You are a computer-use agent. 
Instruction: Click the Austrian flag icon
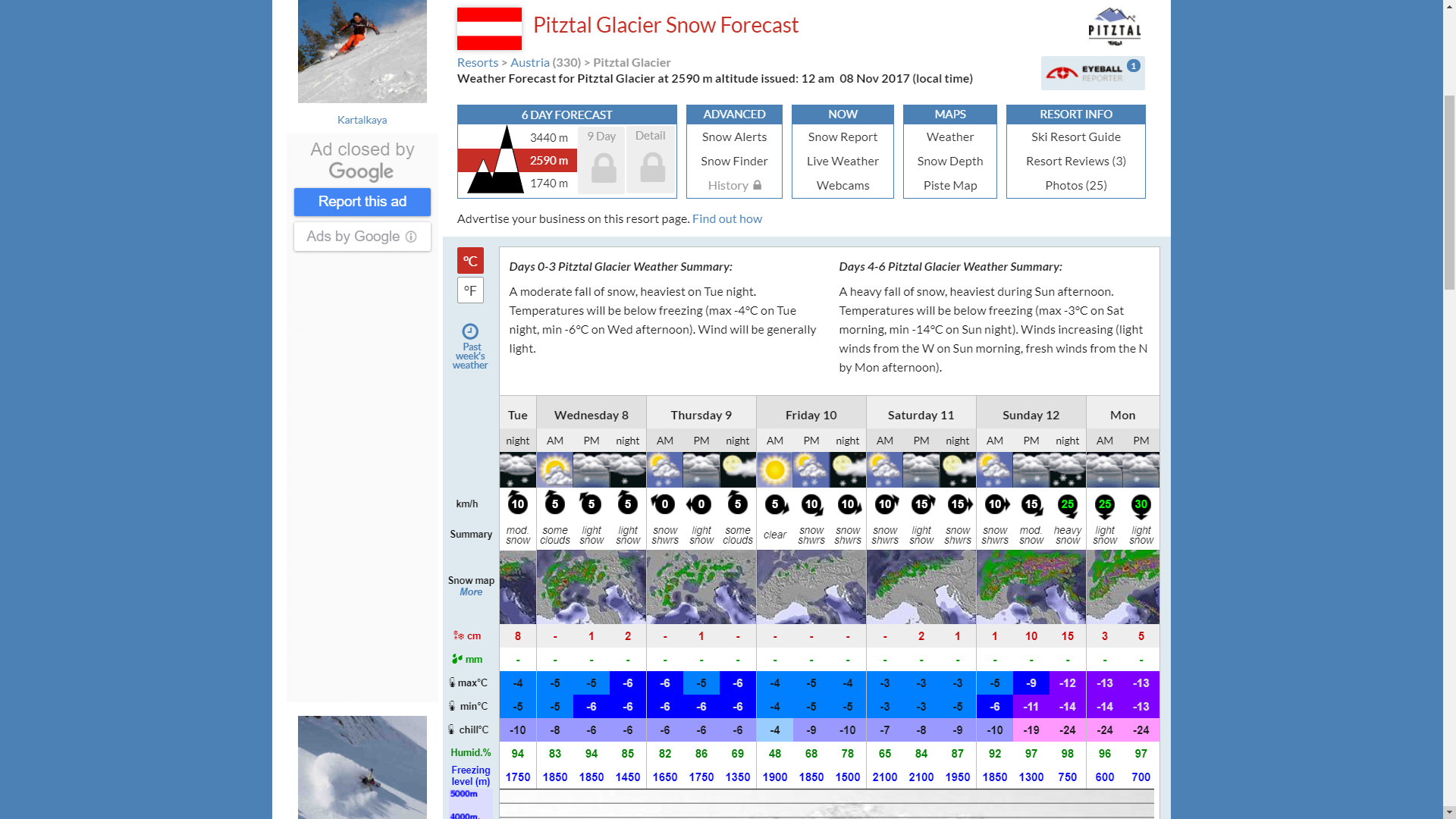point(489,28)
